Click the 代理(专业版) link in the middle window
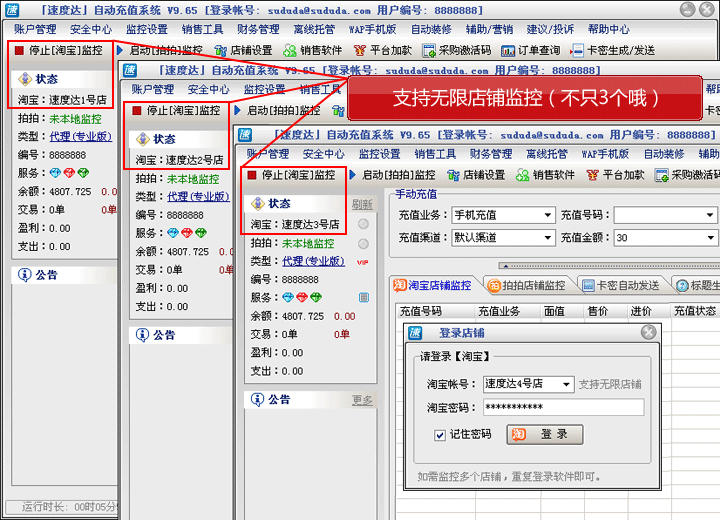 coord(198,197)
